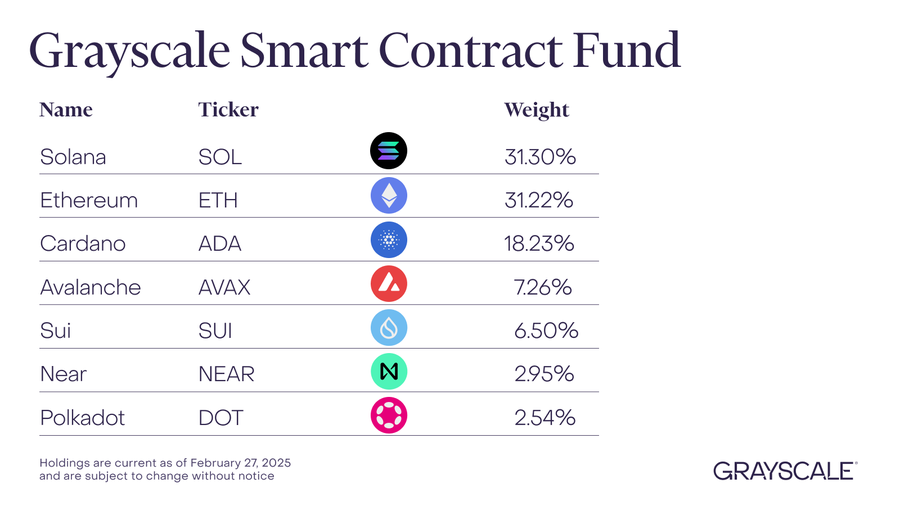Click the holdings date disclaimer text

(165, 469)
